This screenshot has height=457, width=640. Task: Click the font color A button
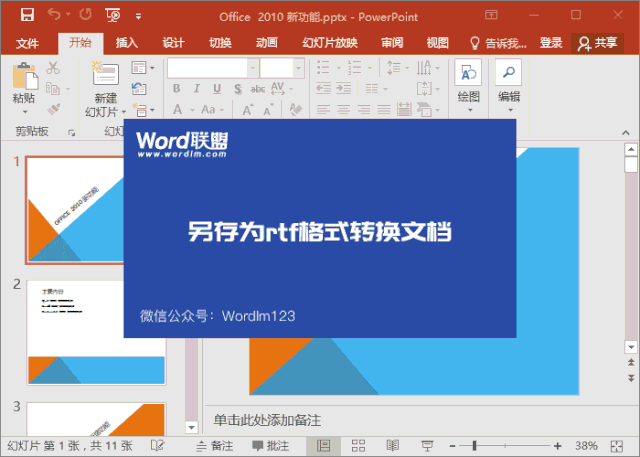[178, 109]
